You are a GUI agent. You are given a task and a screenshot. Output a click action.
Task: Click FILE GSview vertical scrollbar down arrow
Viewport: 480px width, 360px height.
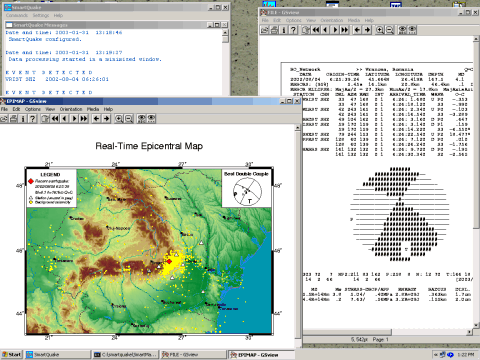click(x=476, y=326)
